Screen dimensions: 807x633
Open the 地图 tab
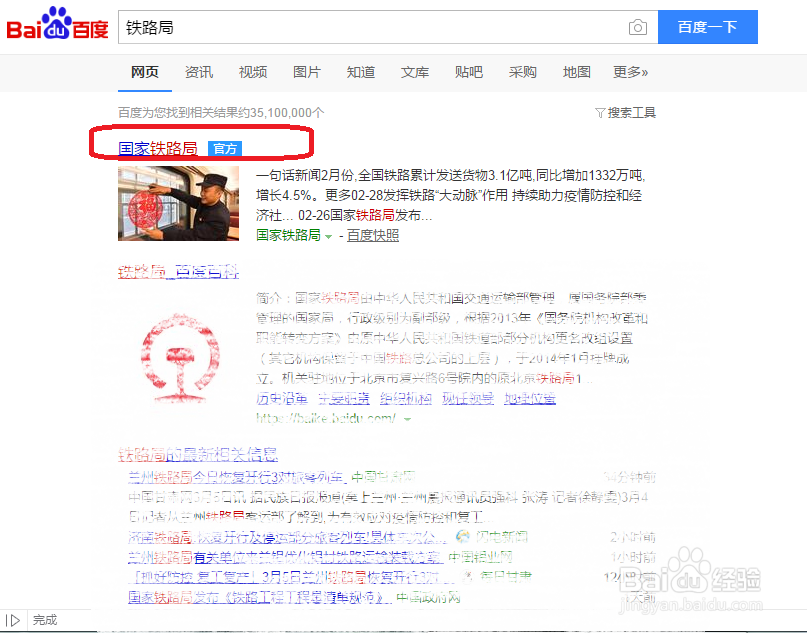coord(577,72)
